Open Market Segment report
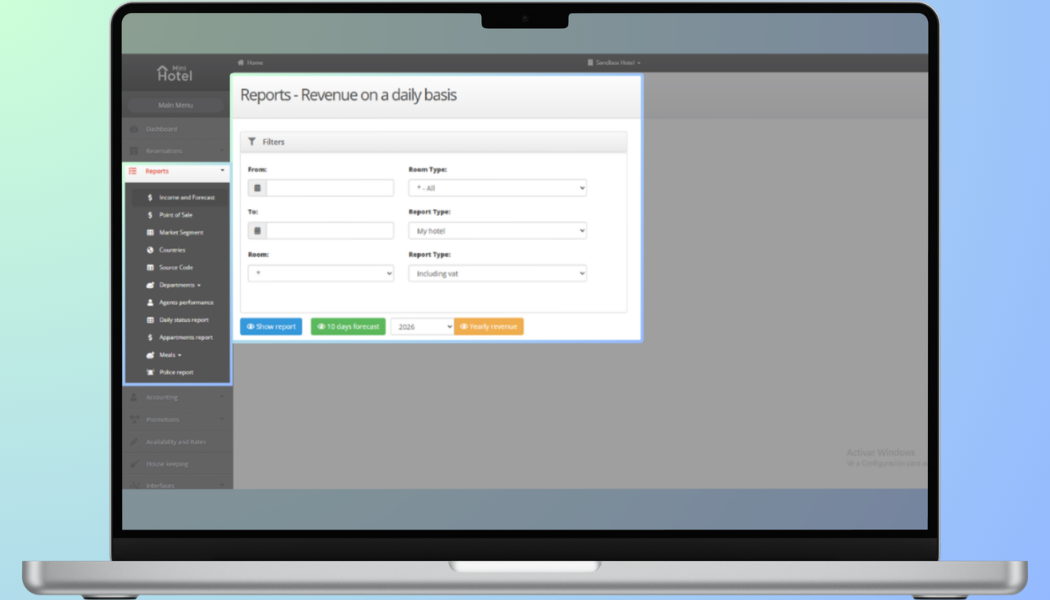The height and width of the screenshot is (600, 1050). [x=181, y=232]
